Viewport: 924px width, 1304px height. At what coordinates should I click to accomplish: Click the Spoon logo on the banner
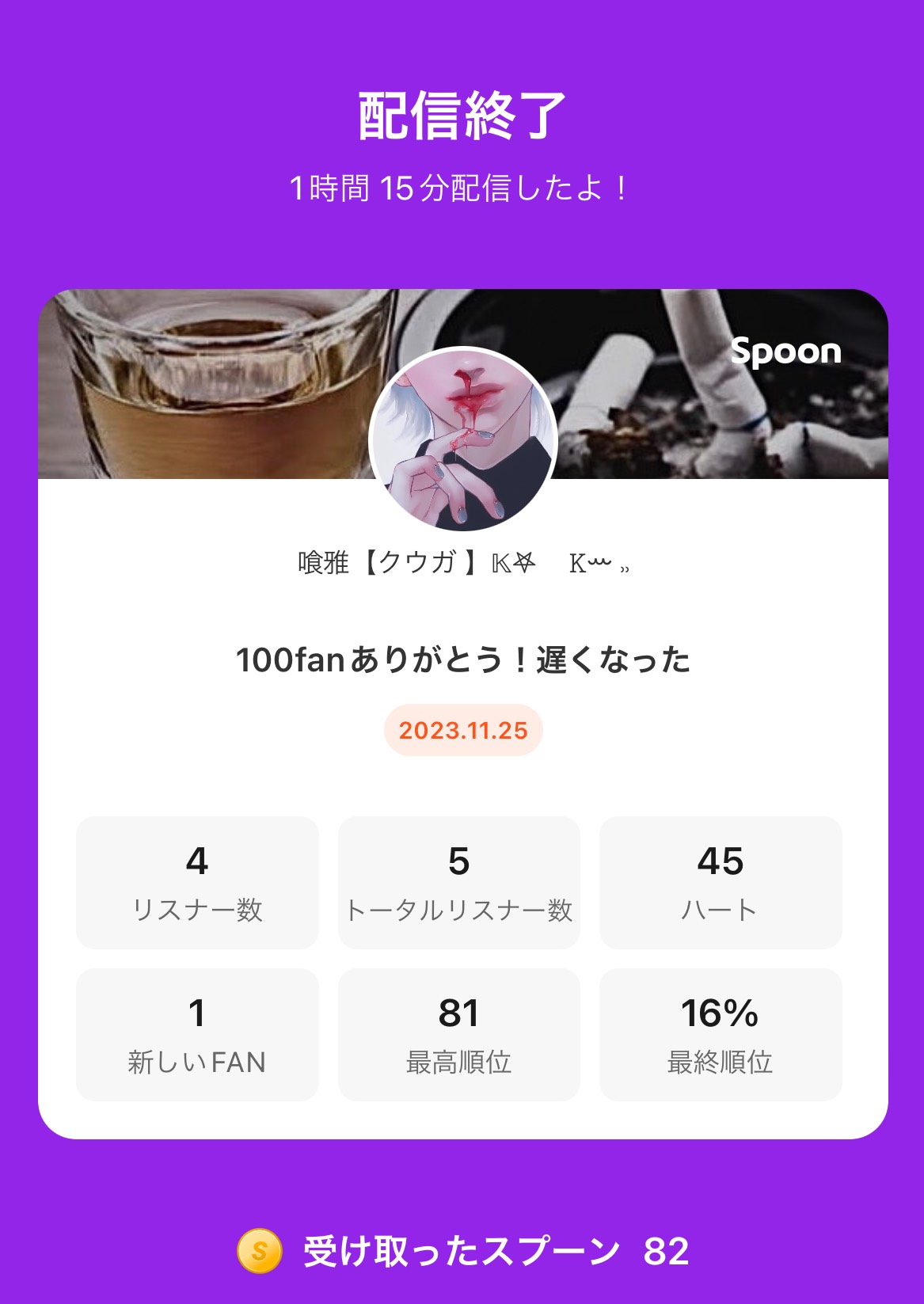[785, 351]
